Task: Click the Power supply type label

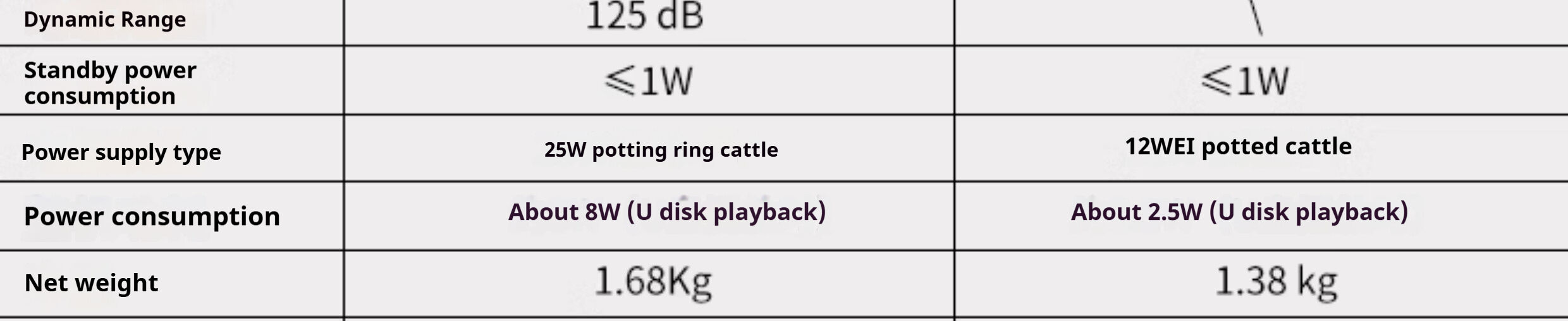Action: tap(121, 152)
